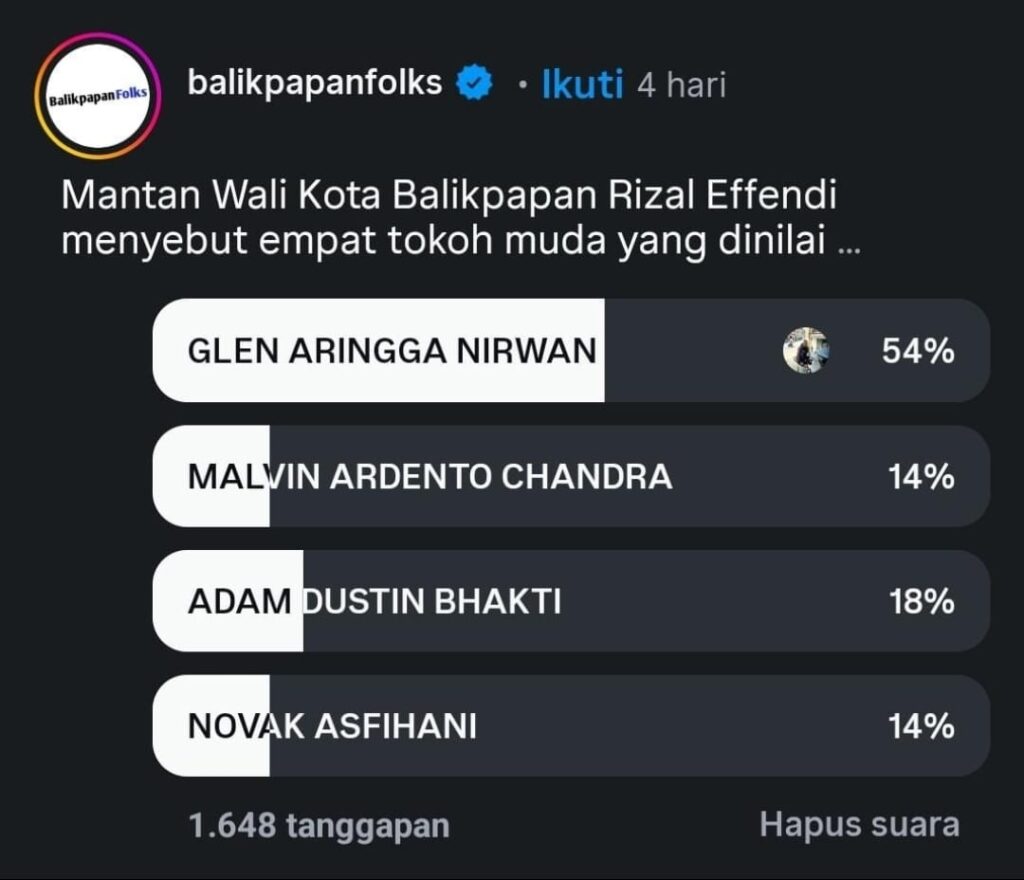Image resolution: width=1024 pixels, height=880 pixels.
Task: Select the ADAM DUSTIN BHAKTI poll option
Action: tap(571, 601)
